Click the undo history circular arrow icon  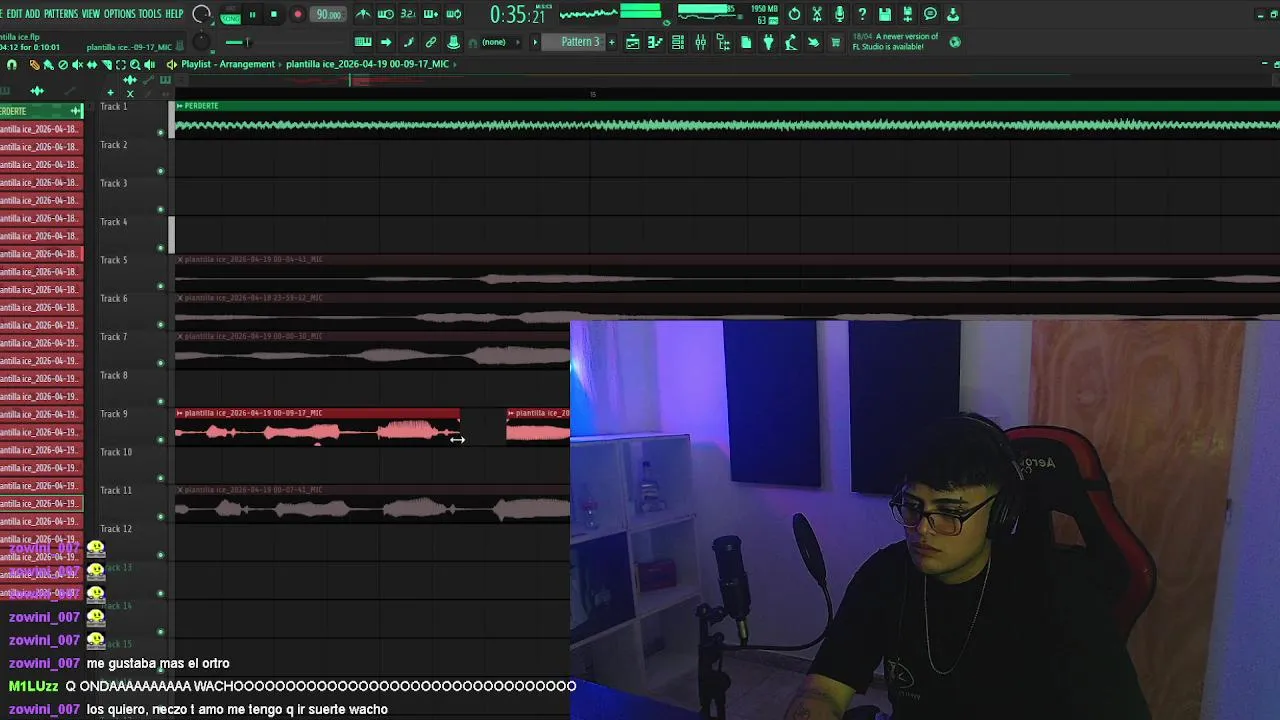click(794, 14)
